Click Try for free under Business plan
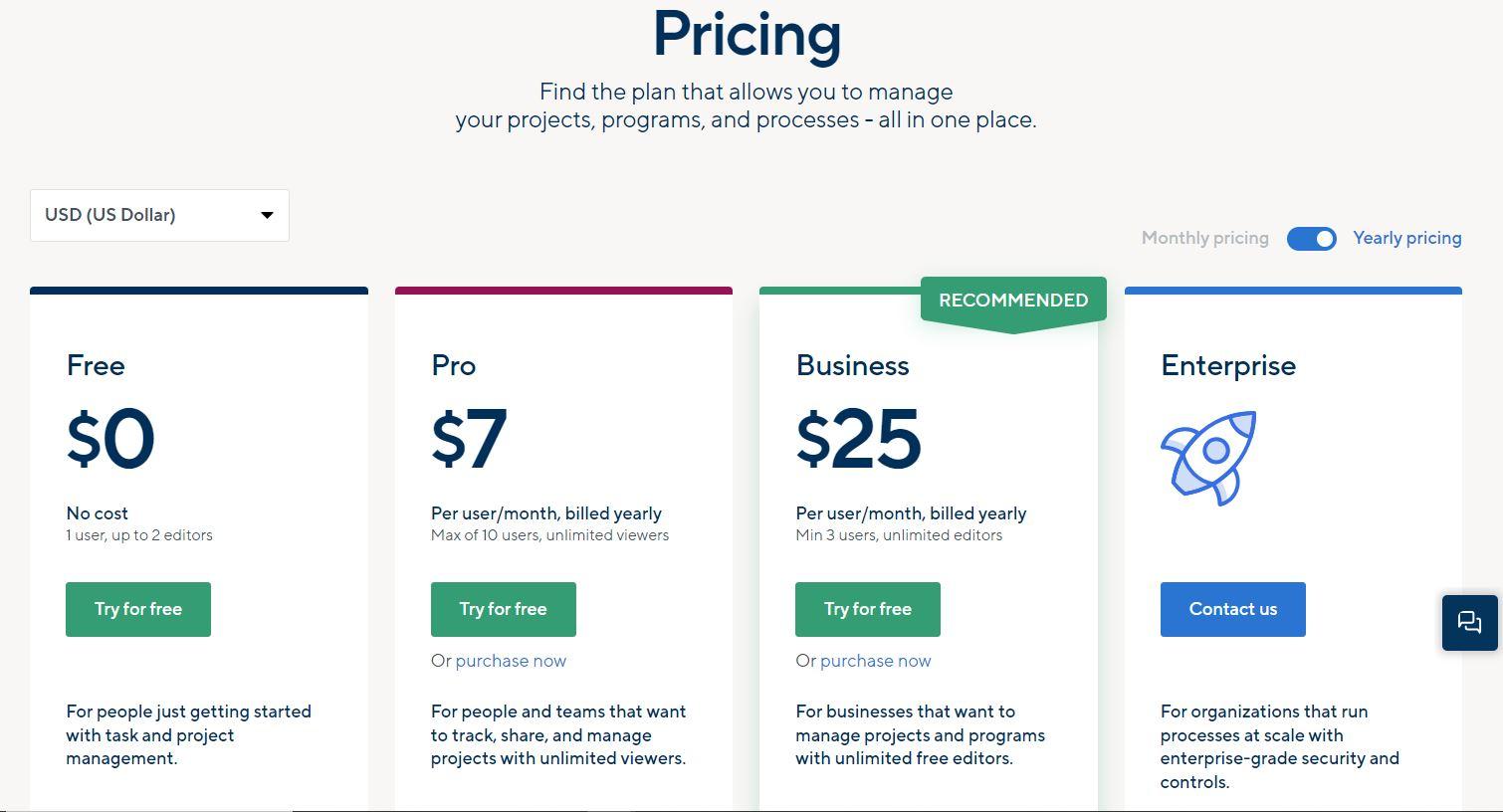The height and width of the screenshot is (812, 1503). tap(868, 609)
